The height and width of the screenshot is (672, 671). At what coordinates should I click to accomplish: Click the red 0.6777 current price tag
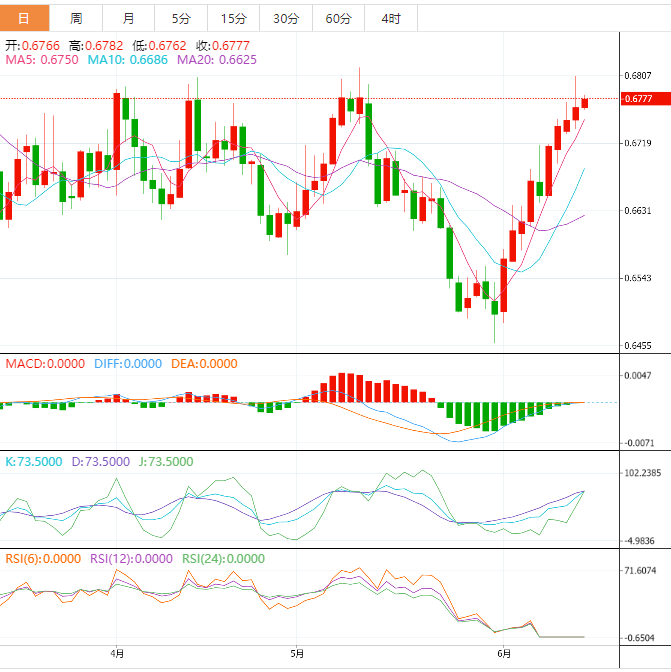pos(638,99)
